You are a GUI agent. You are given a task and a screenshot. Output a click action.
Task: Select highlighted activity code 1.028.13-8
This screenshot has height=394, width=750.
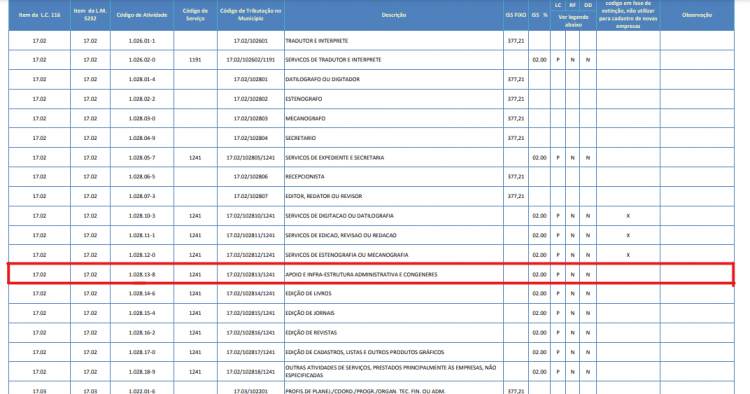point(142,275)
